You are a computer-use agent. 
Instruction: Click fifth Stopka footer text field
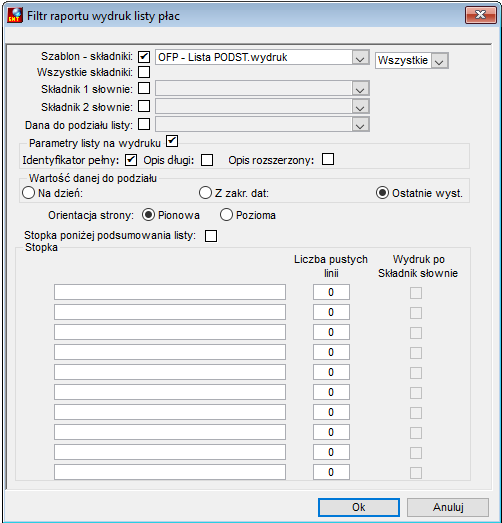tap(170, 372)
